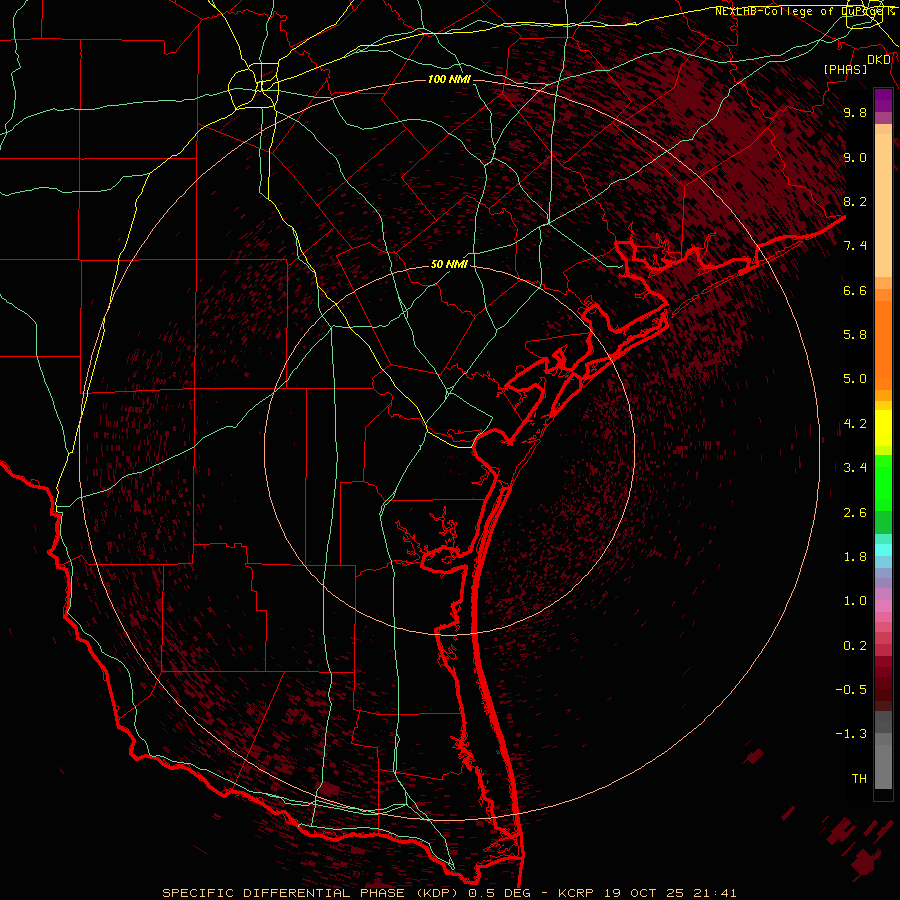900x900 pixels.
Task: Click the -0.5 value on the color scale
Action: [x=851, y=690]
